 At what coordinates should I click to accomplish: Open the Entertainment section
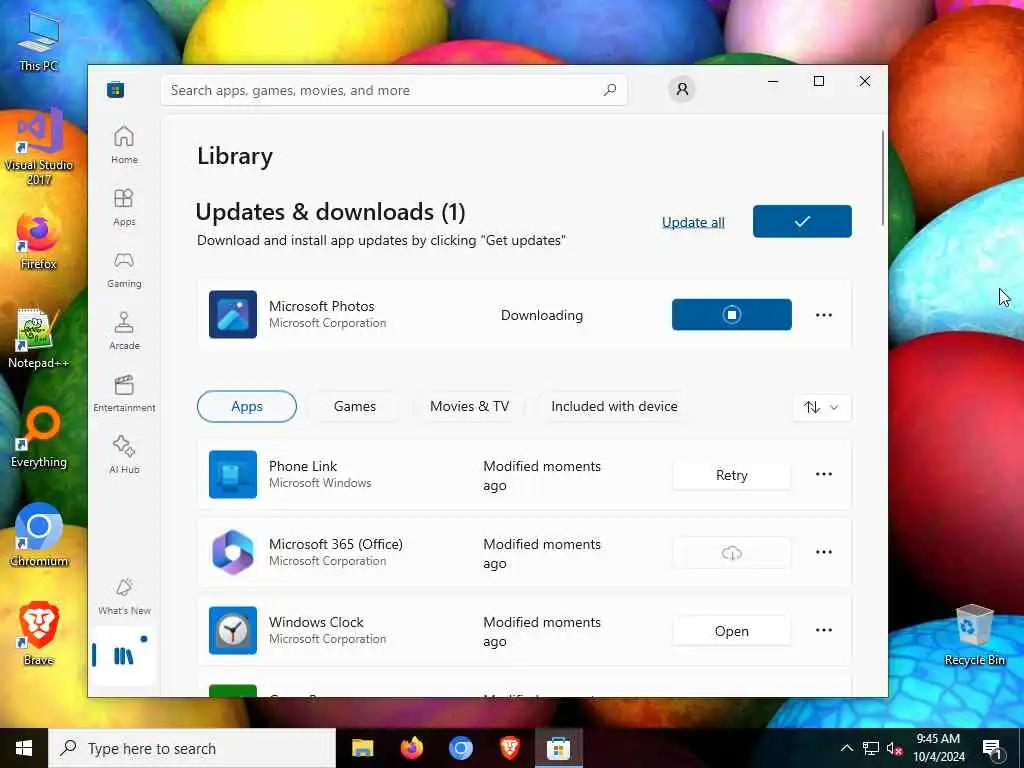coord(124,393)
